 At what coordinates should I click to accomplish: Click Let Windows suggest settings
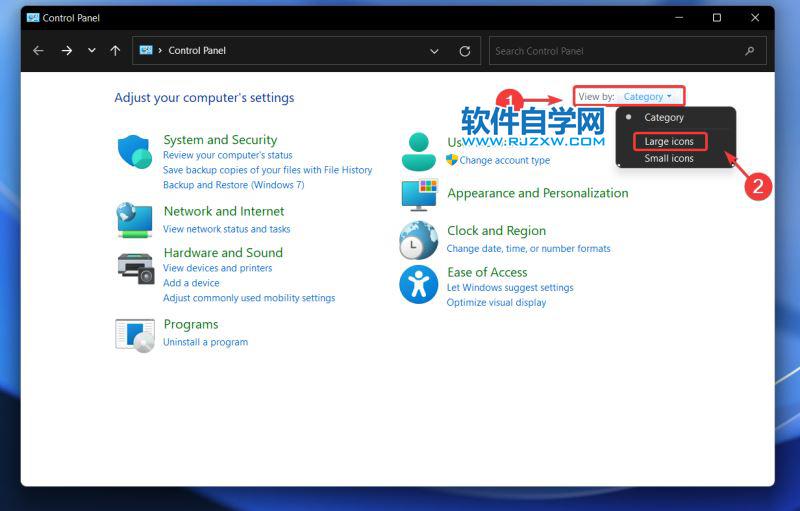(510, 287)
